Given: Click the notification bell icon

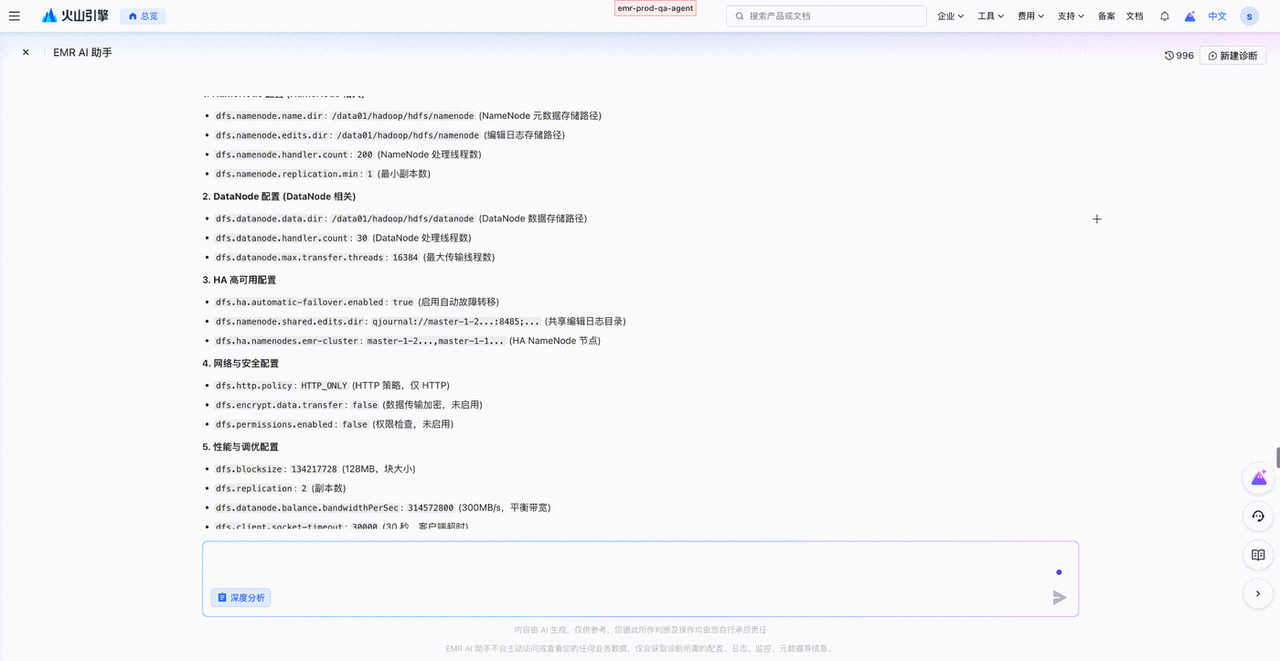Looking at the screenshot, I should [x=1164, y=16].
